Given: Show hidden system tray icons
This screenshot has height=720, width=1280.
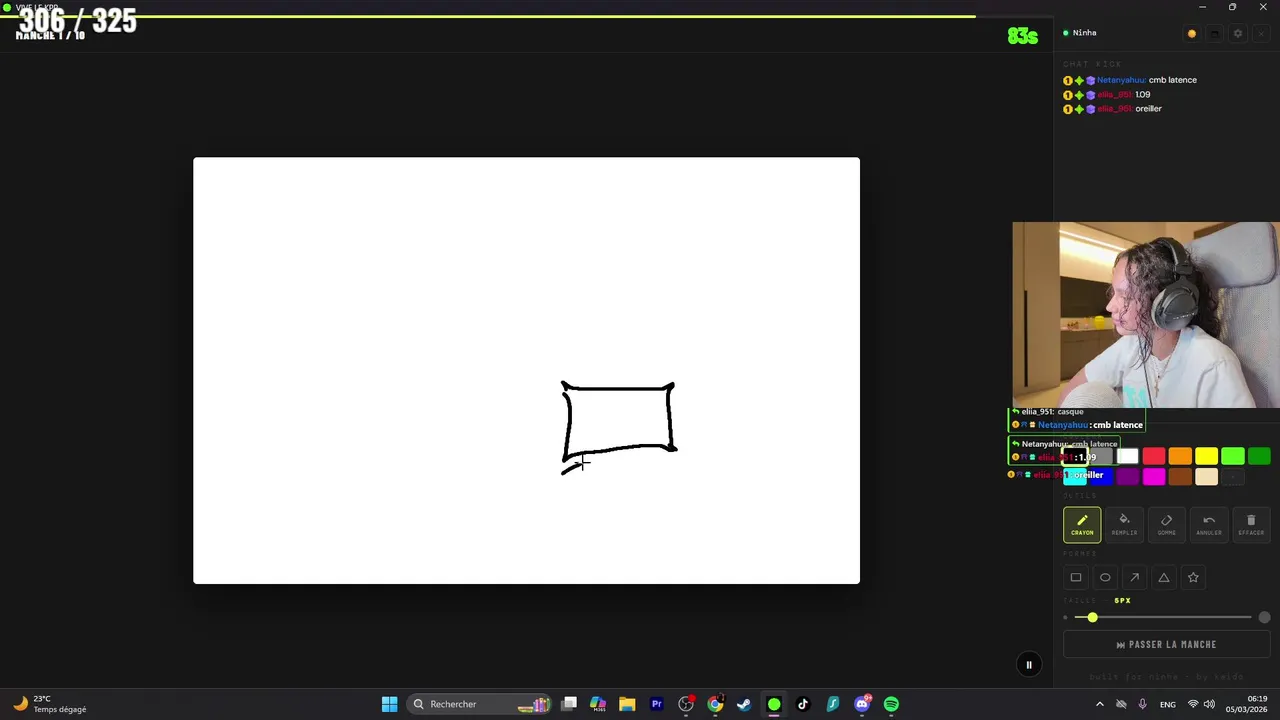Looking at the screenshot, I should click(1100, 704).
